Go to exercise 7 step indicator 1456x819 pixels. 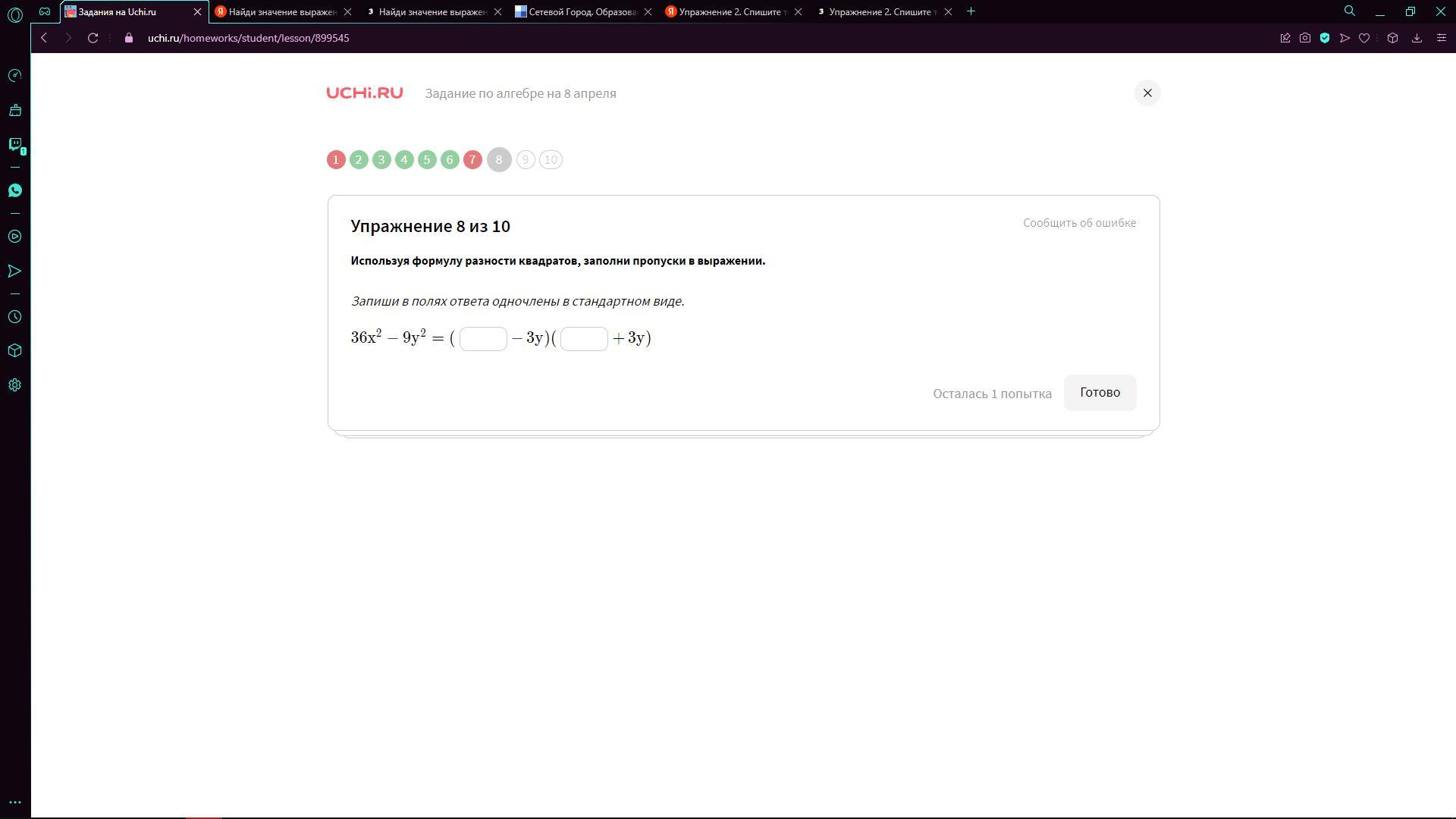pos(472,160)
